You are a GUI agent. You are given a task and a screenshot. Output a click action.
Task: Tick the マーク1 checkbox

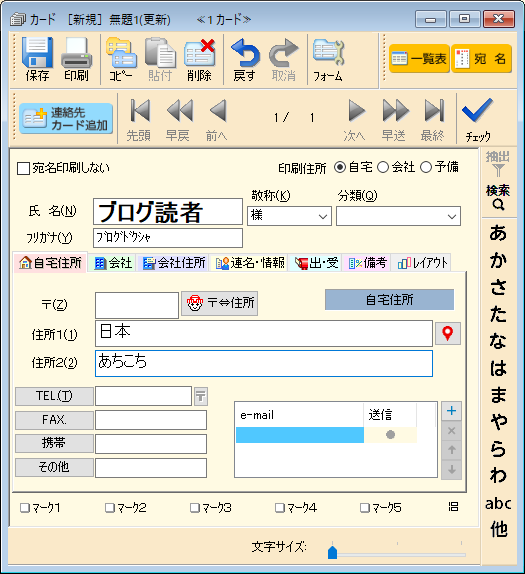point(25,508)
